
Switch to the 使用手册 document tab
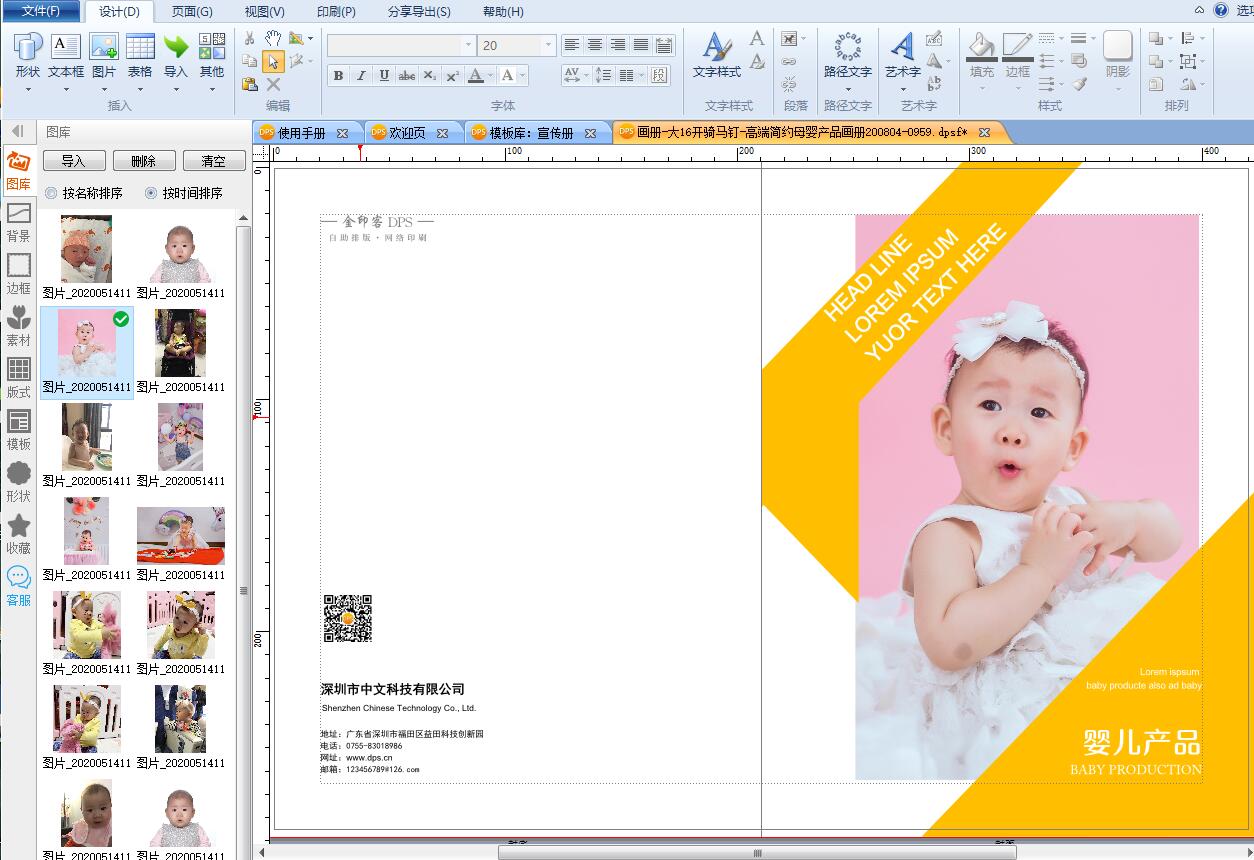pos(301,133)
